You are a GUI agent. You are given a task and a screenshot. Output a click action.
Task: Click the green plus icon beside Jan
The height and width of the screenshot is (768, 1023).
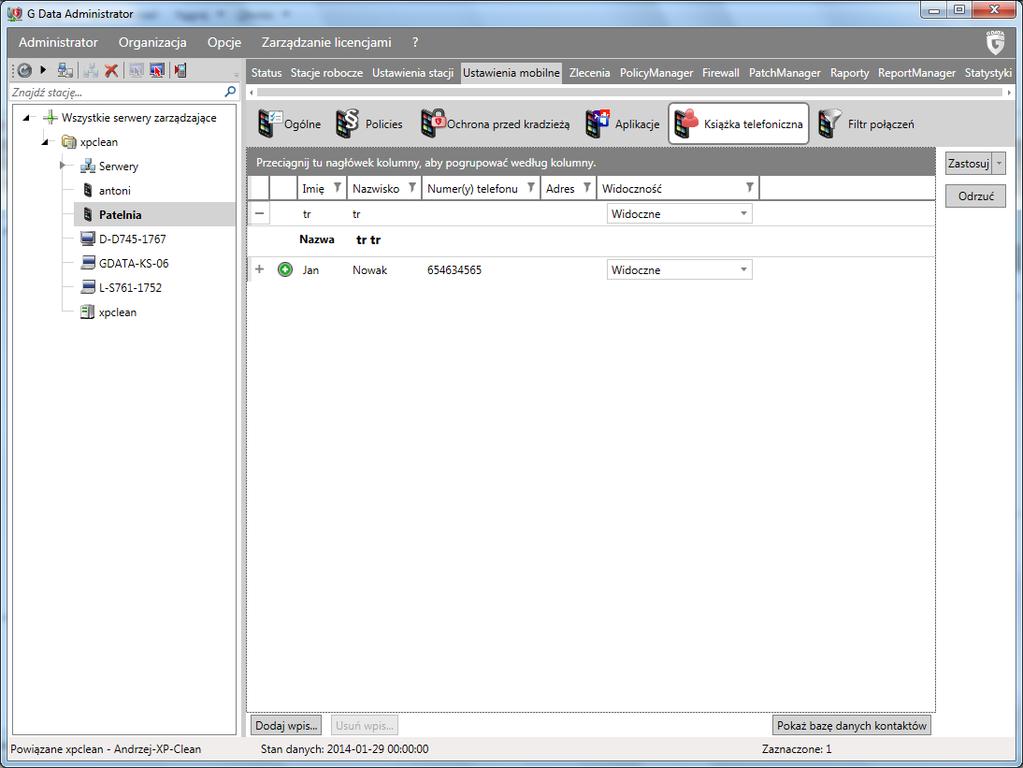point(285,269)
